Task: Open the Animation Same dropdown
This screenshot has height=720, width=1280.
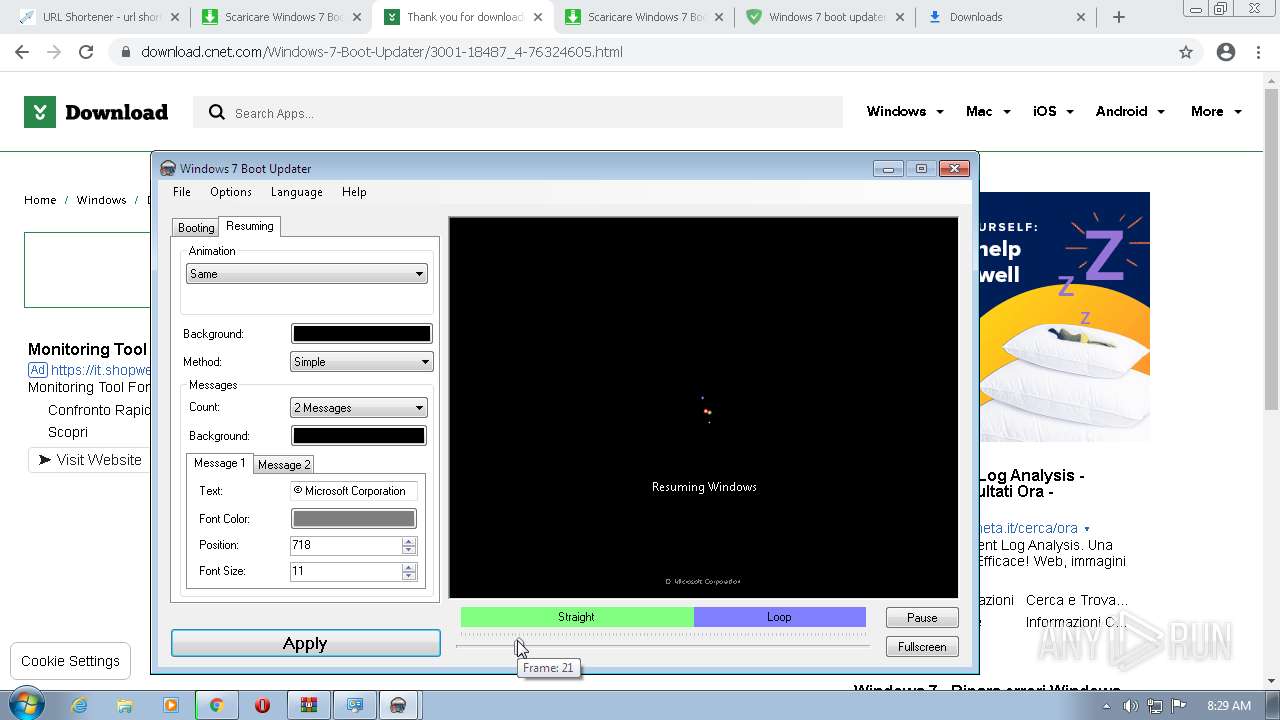Action: [x=307, y=274]
